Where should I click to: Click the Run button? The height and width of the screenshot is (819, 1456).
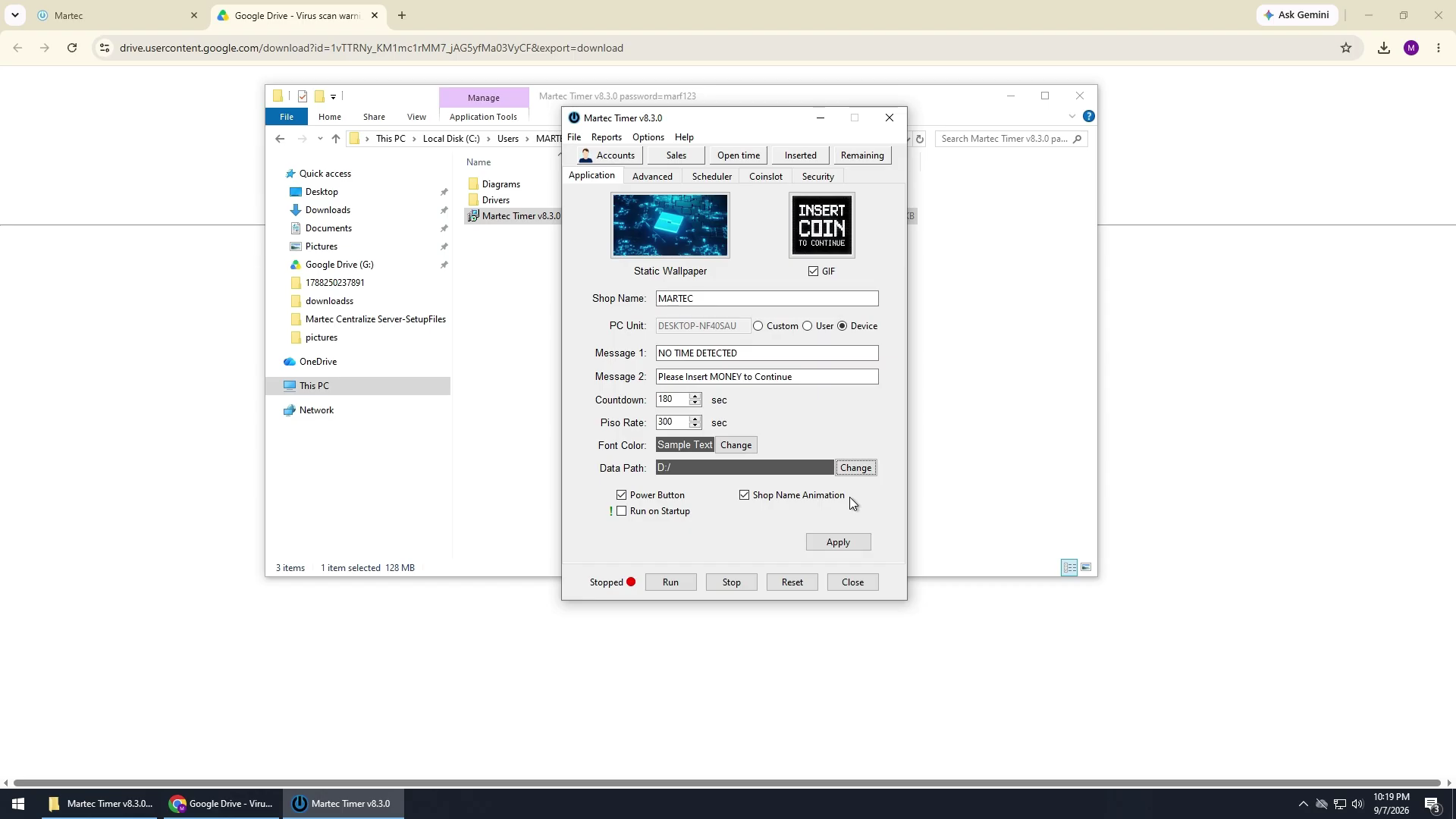click(670, 582)
